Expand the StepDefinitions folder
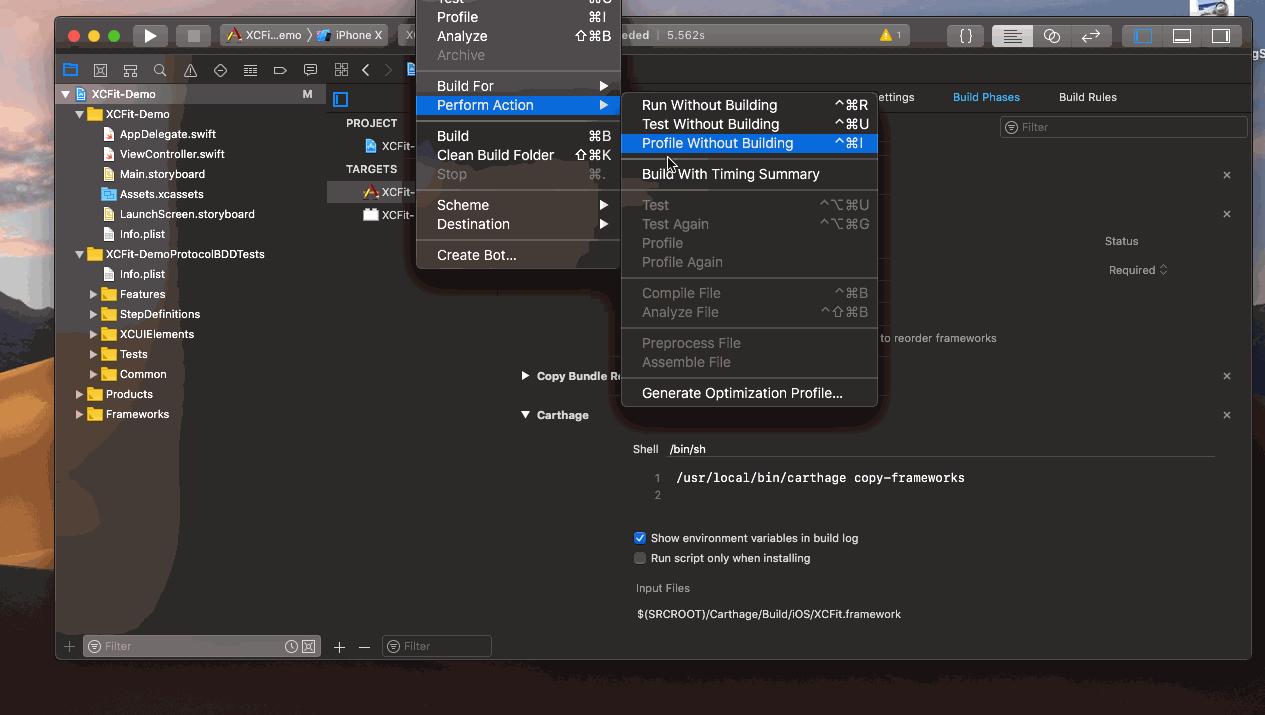1265x715 pixels. click(94, 314)
